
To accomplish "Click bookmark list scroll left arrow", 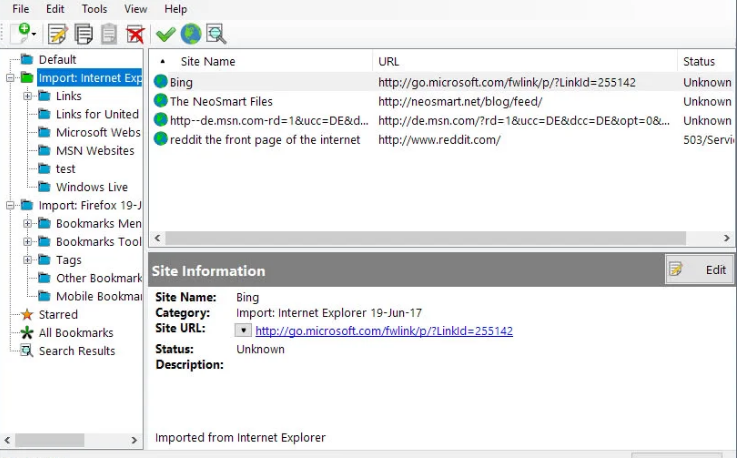I will click(x=157, y=238).
